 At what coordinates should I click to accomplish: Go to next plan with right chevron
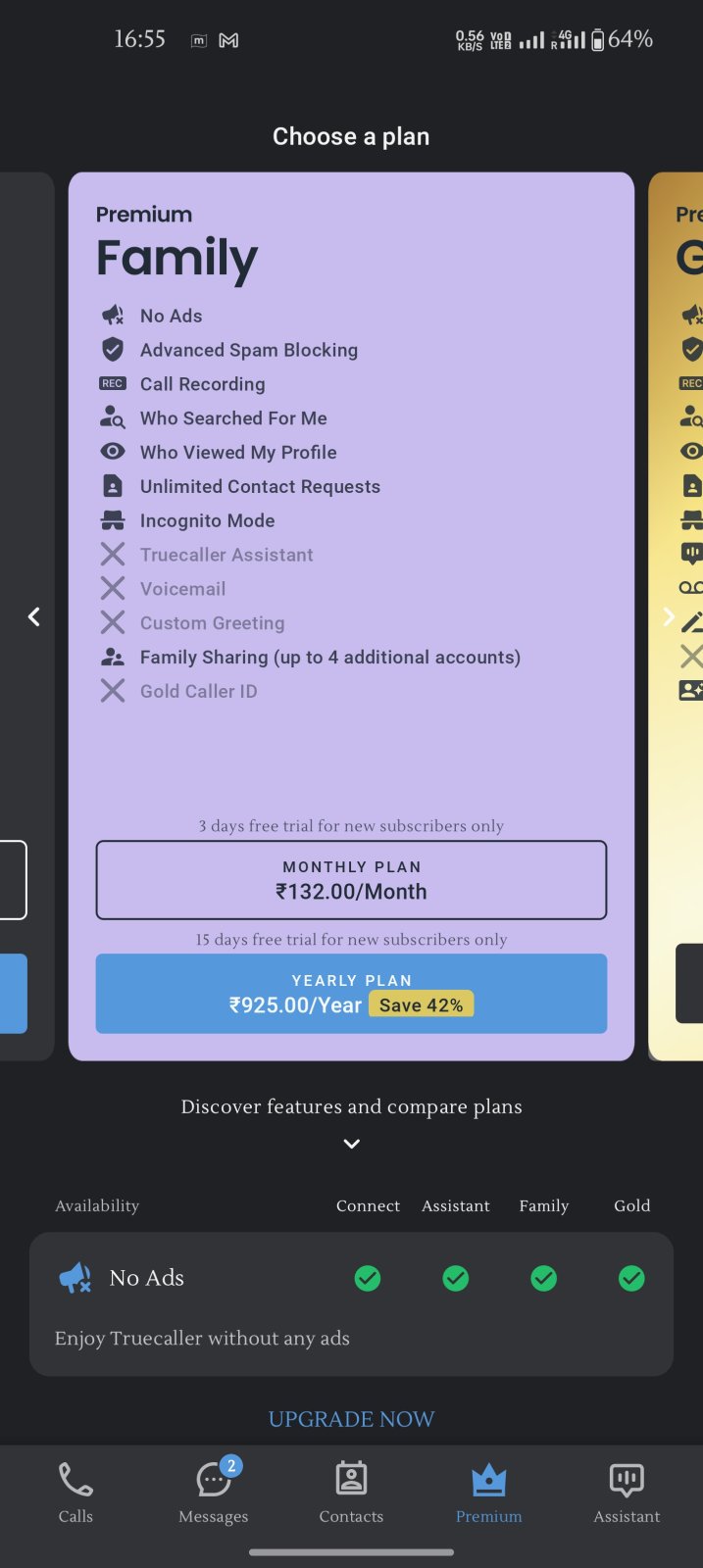(x=669, y=616)
